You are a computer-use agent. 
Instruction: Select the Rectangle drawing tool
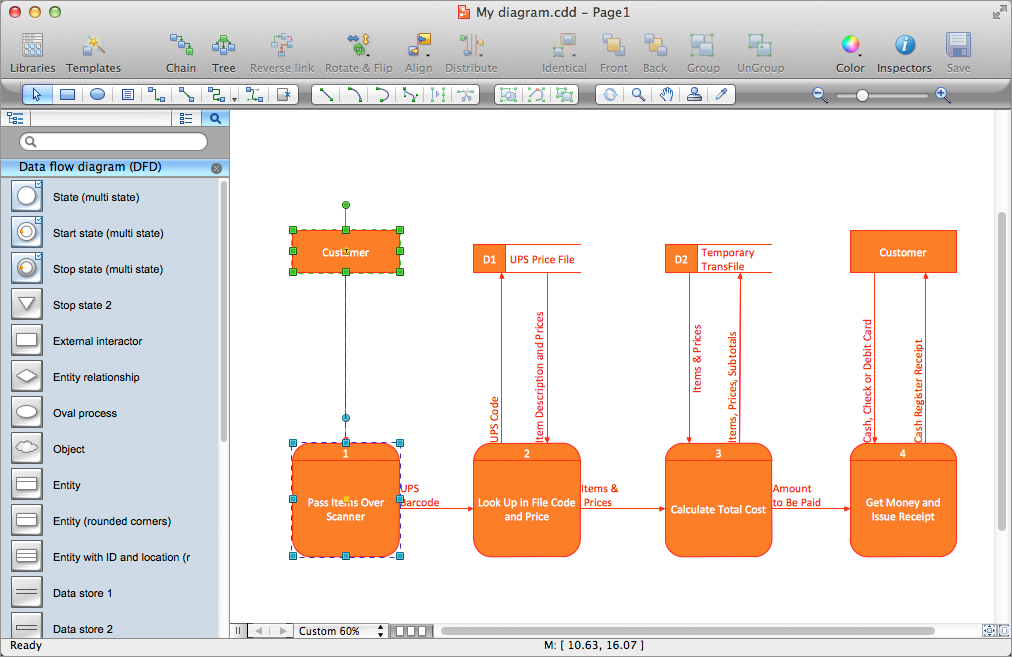pyautogui.click(x=67, y=95)
